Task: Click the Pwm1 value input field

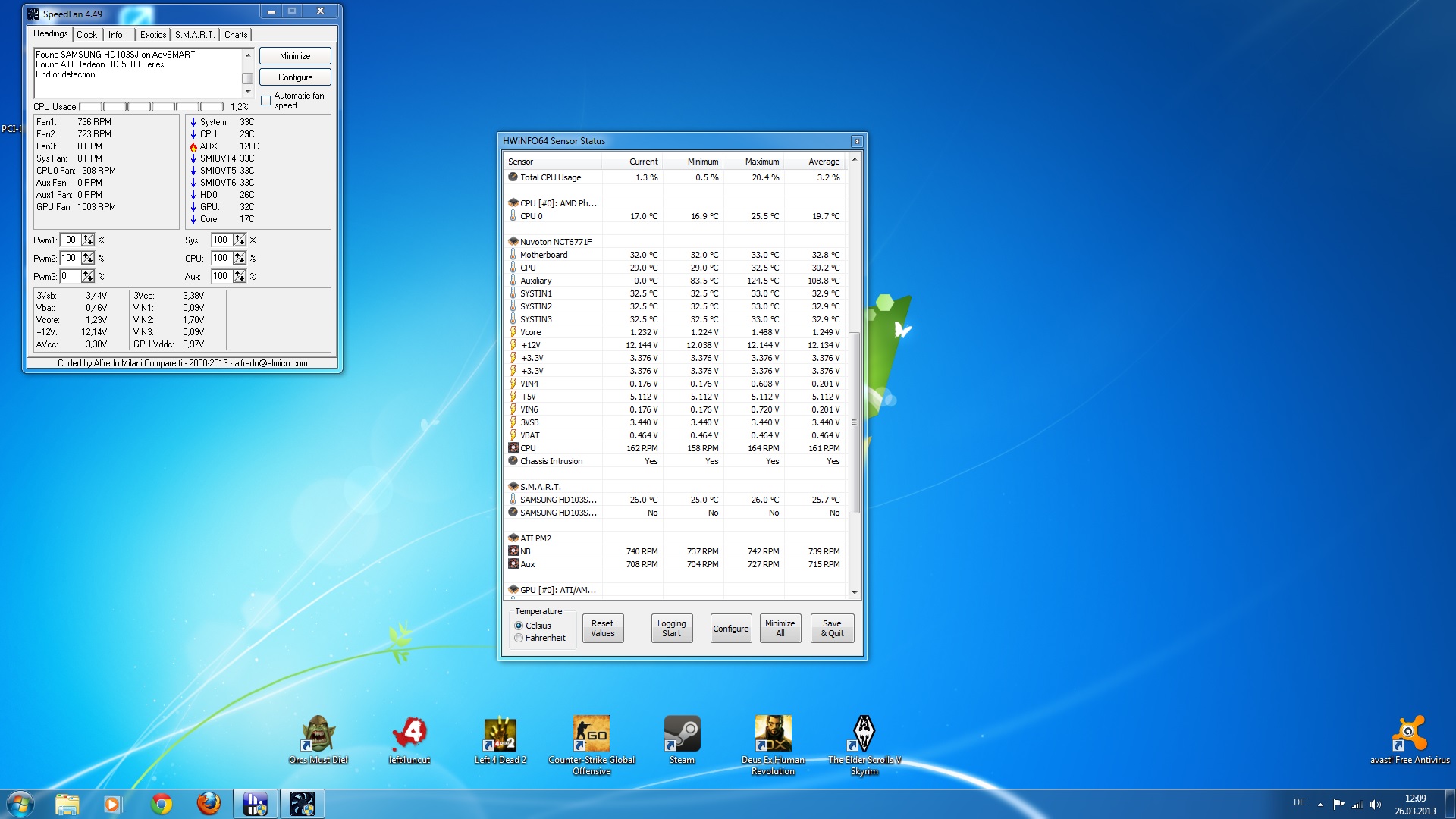Action: (71, 240)
